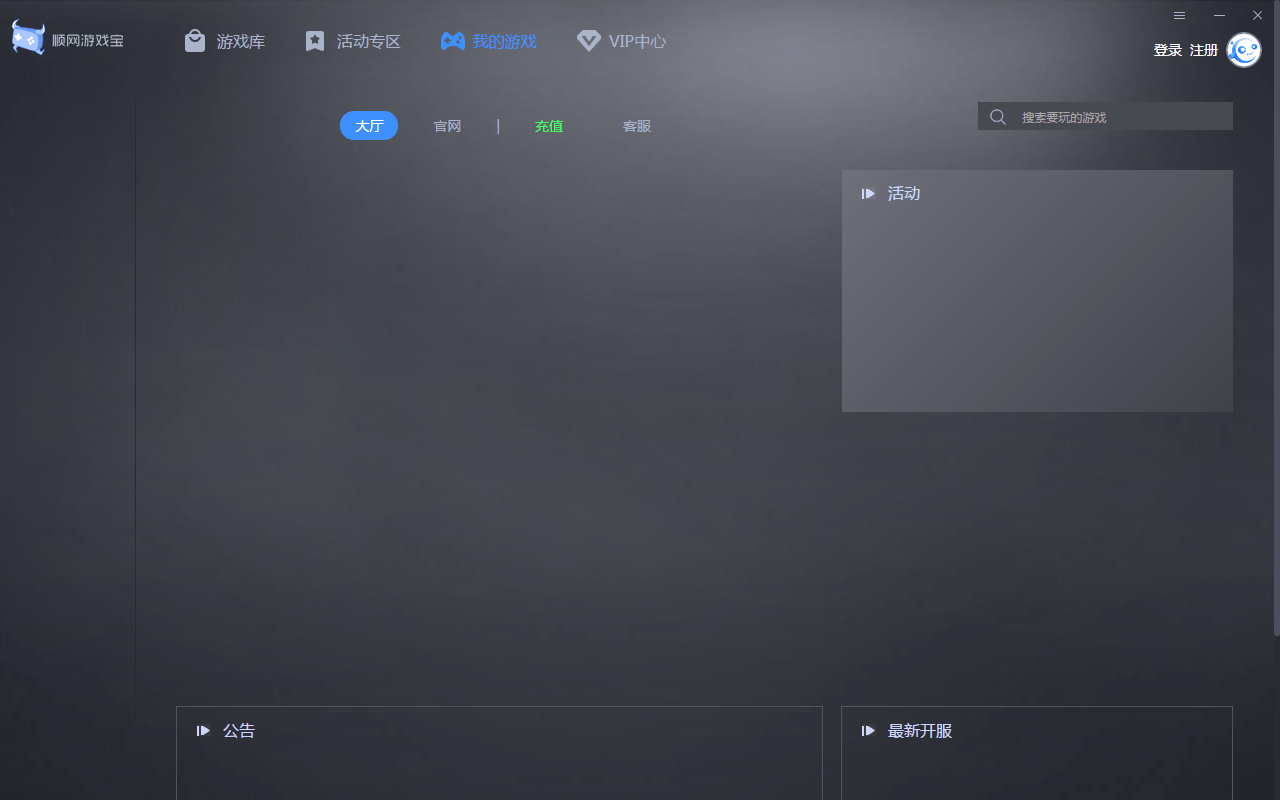Click the 公告 section flag icon
This screenshot has height=800, width=1280.
point(204,730)
